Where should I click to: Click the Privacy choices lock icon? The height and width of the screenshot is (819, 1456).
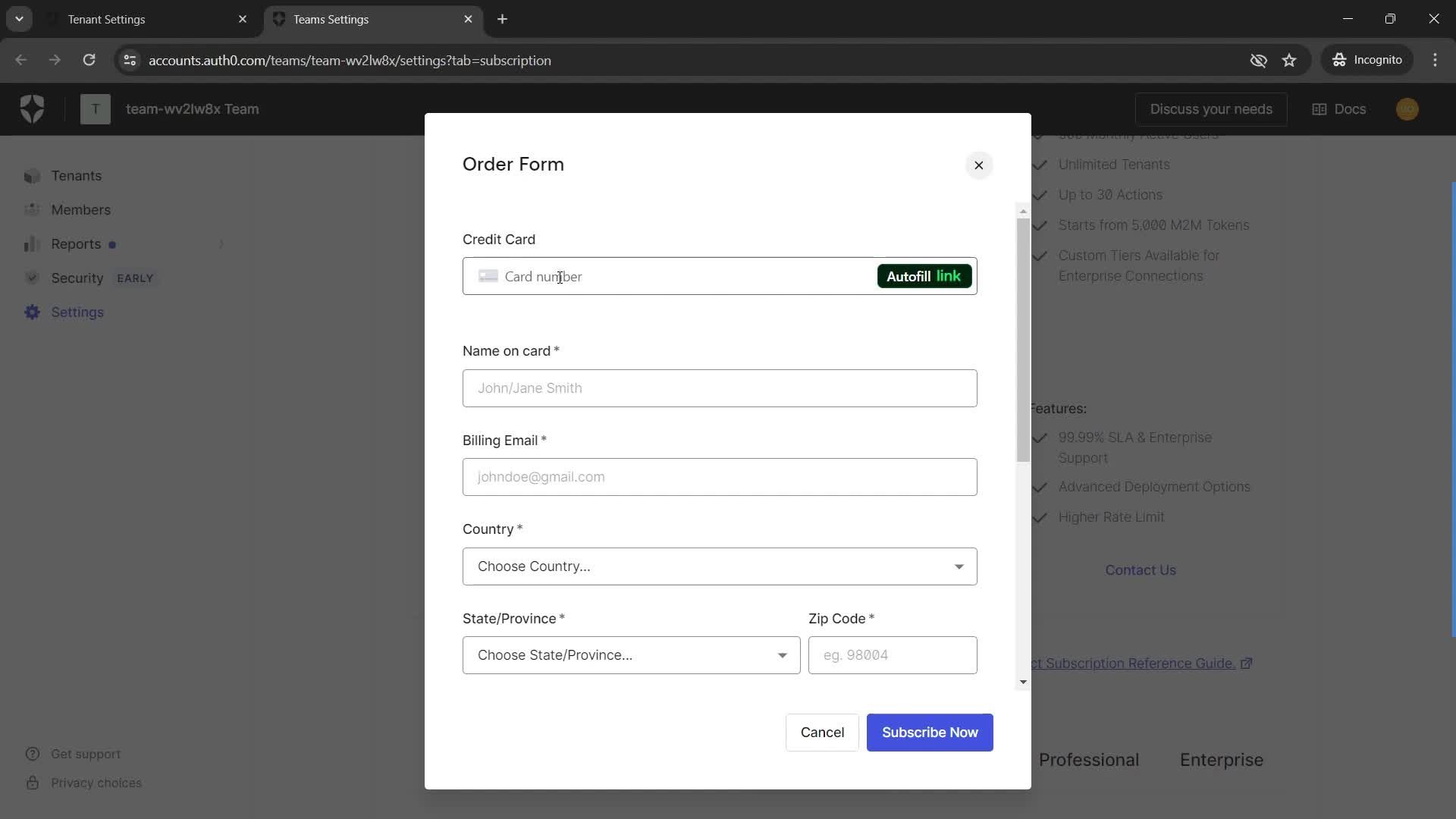point(32,783)
